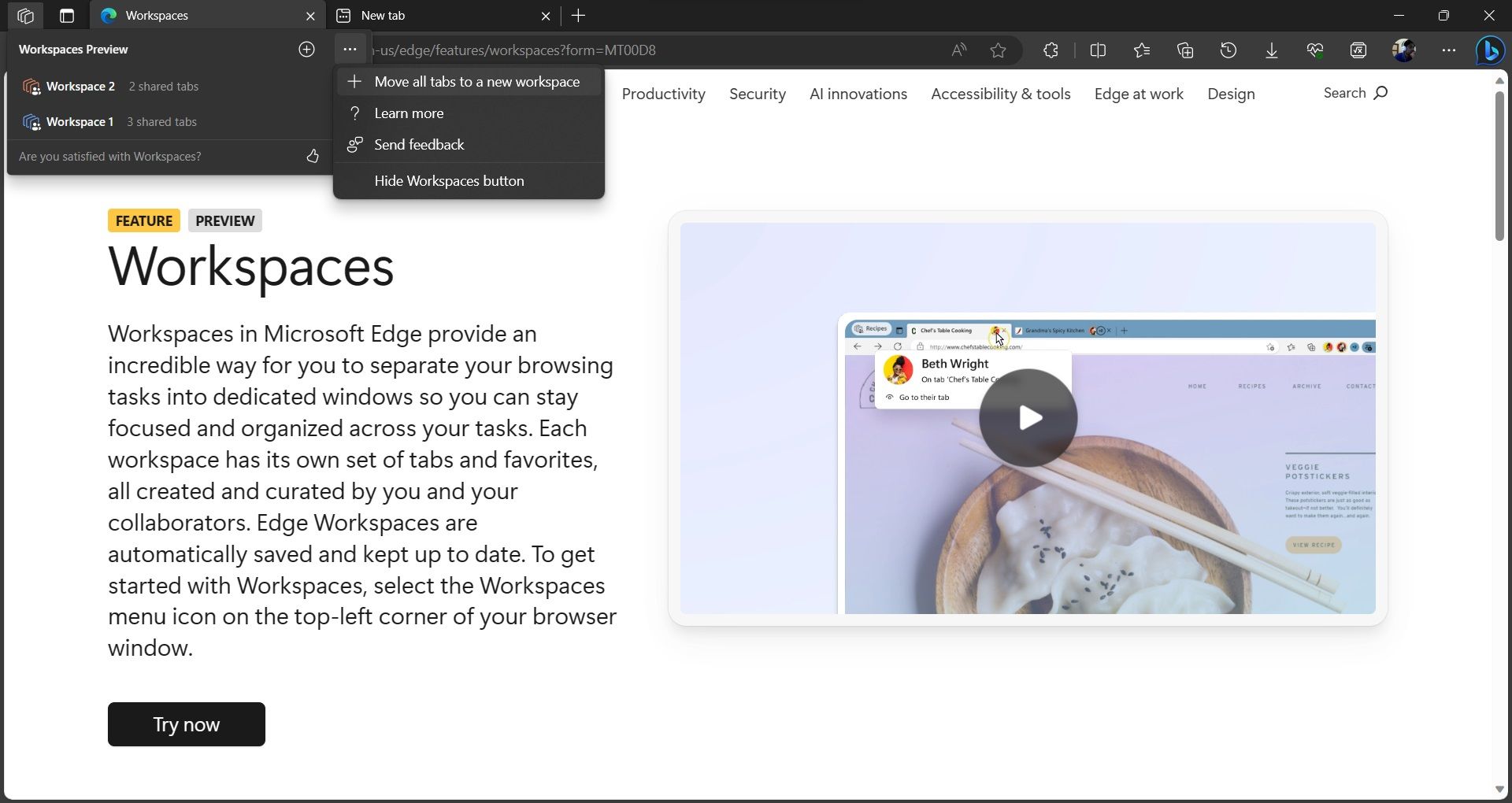
Task: Open Downloads
Action: point(1272,50)
